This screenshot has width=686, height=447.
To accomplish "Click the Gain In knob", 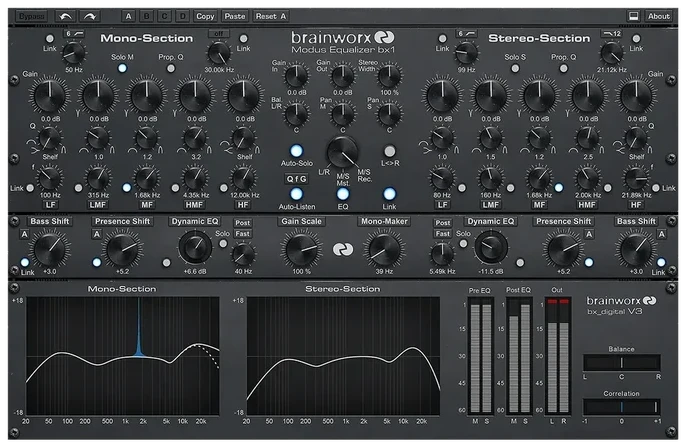I will tap(296, 75).
